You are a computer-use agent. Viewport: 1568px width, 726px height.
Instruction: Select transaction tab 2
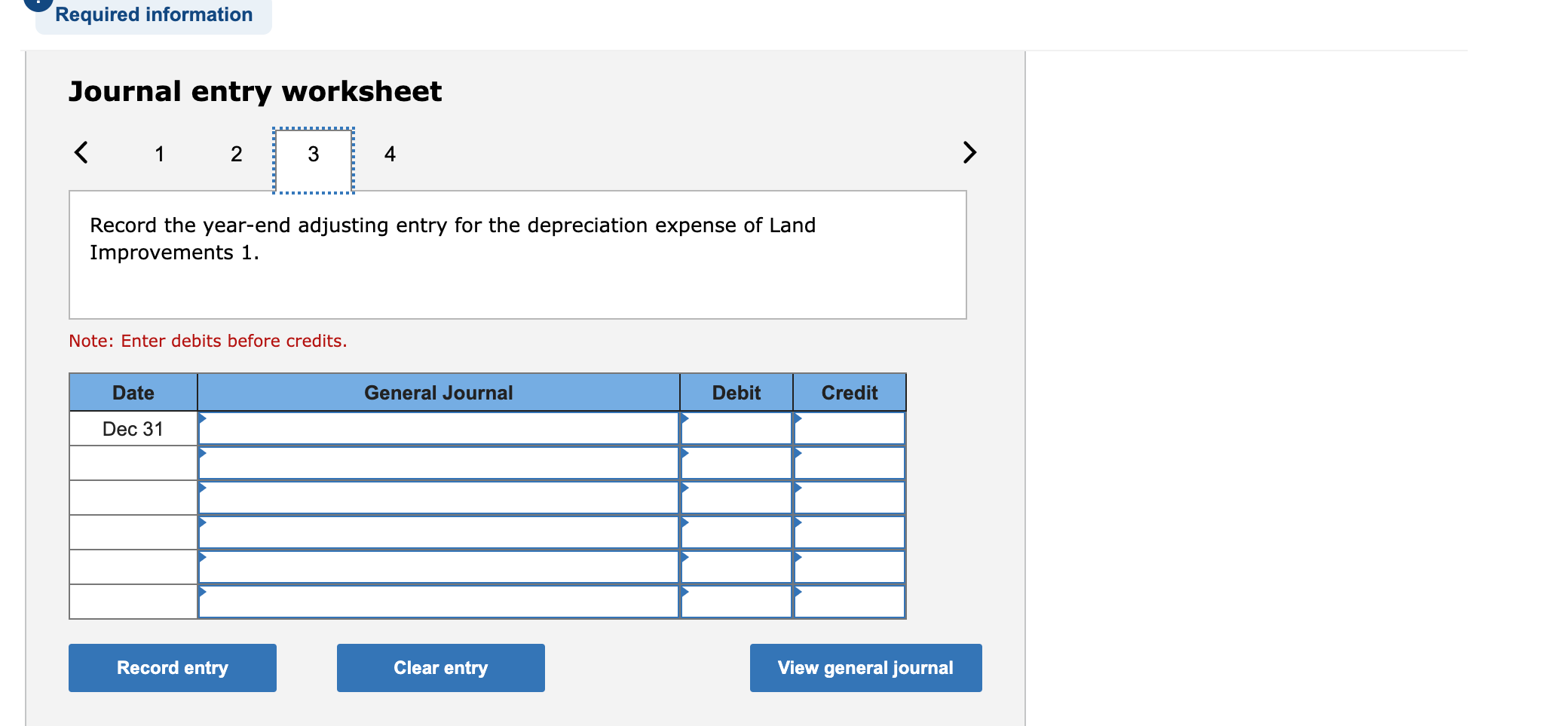(x=237, y=154)
